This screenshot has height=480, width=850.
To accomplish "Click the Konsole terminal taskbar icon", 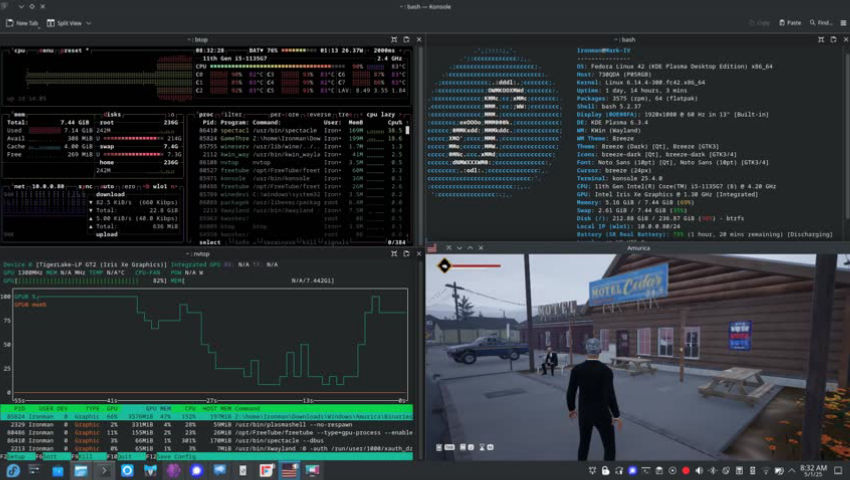I will (x=104, y=471).
